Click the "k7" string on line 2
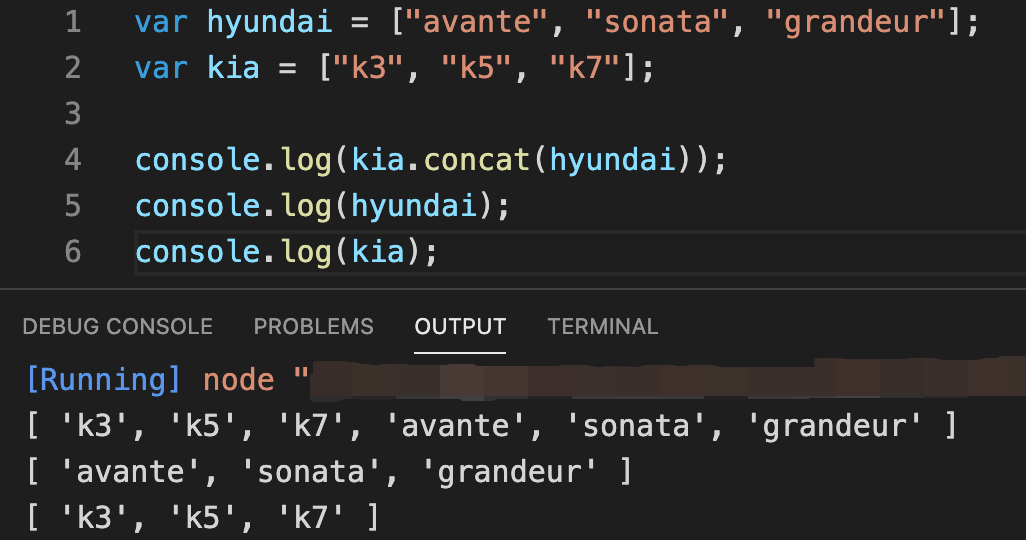The image size is (1026, 540). (x=585, y=68)
